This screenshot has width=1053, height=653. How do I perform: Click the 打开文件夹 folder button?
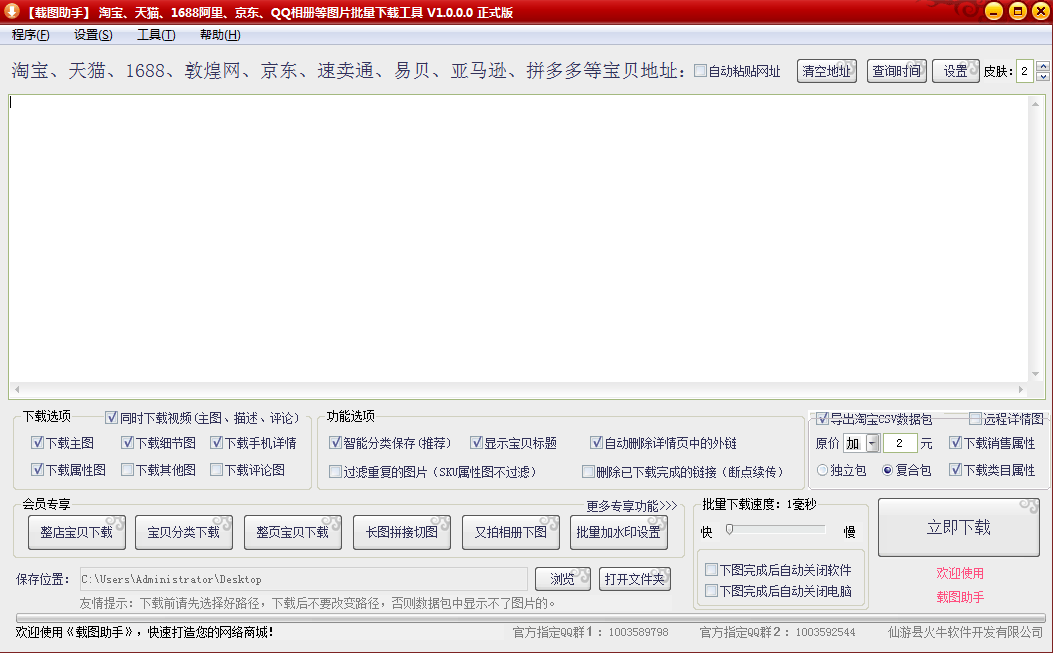[x=634, y=579]
